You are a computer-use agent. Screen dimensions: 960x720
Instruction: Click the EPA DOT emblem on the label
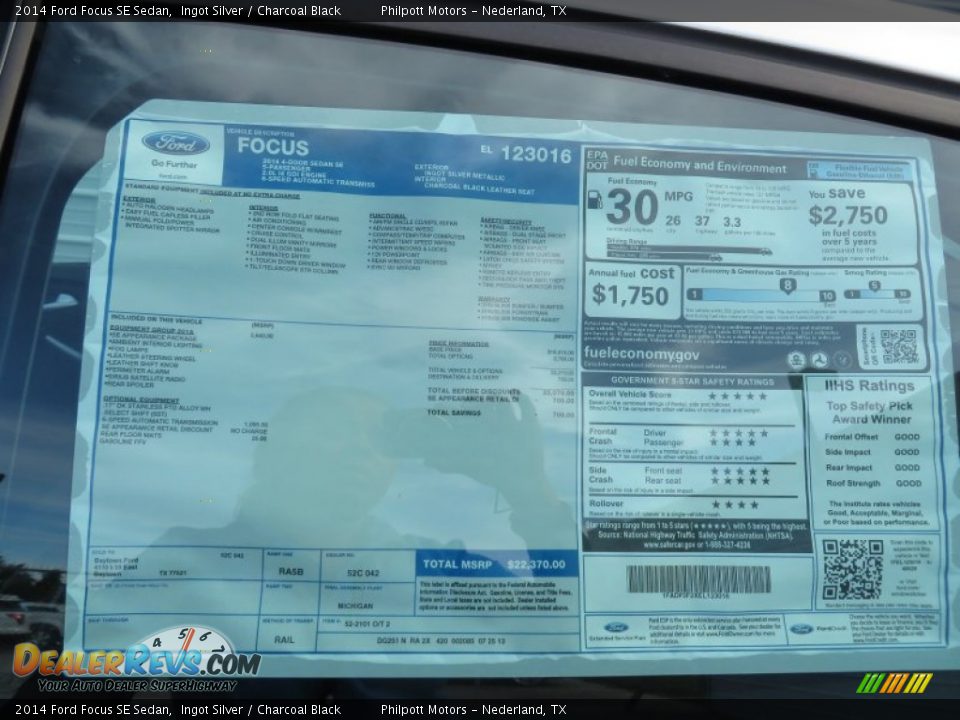598,160
